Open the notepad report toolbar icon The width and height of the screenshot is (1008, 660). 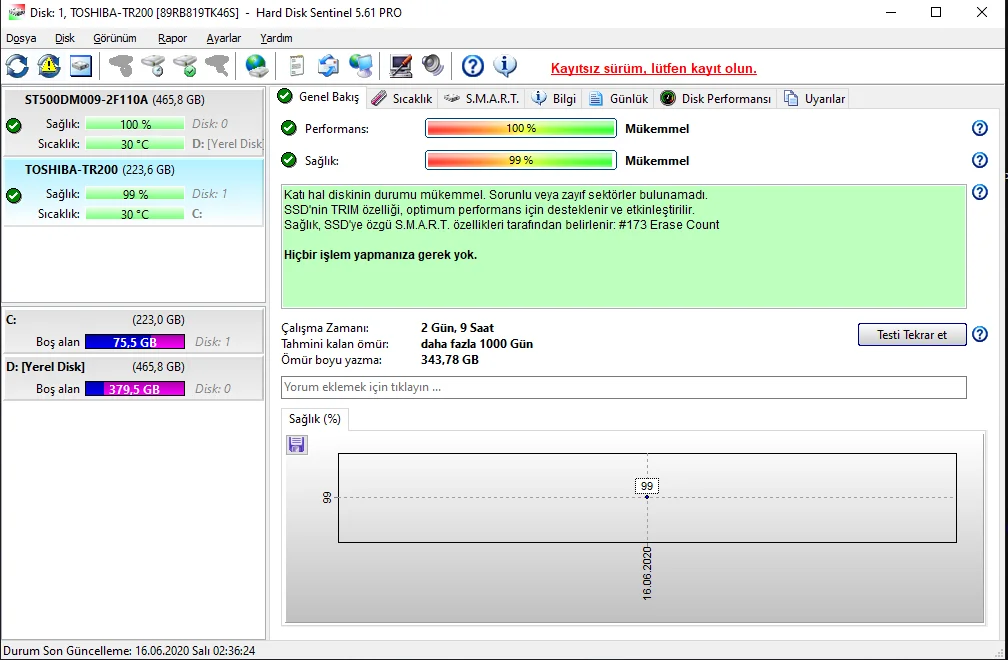296,66
